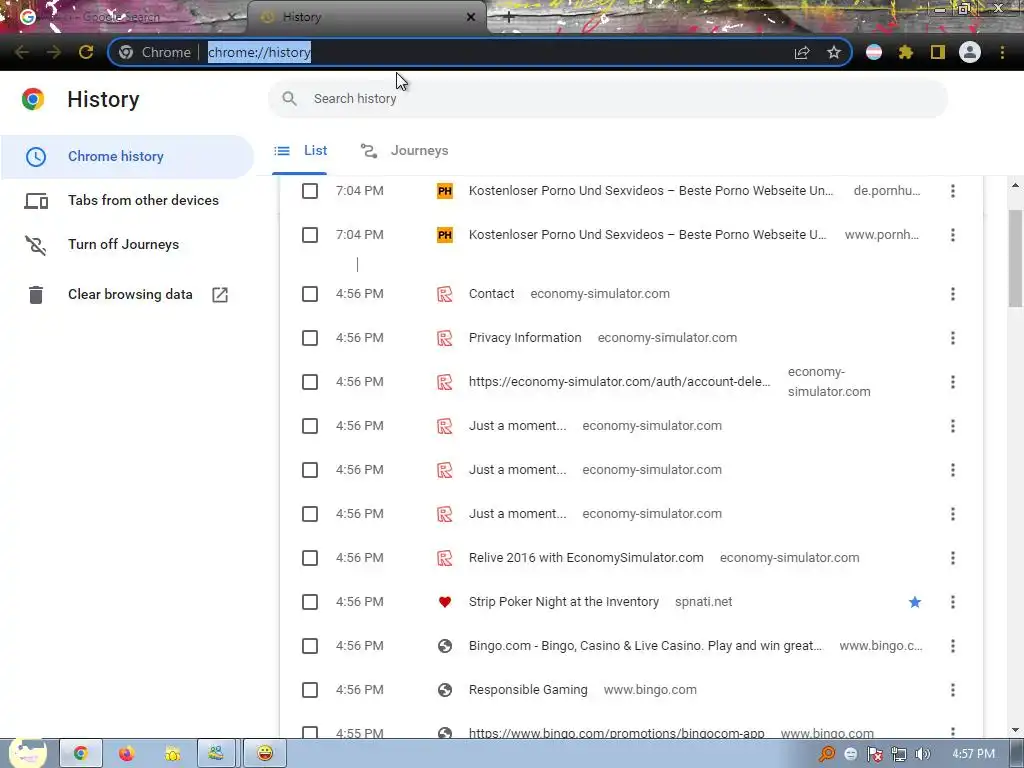
Task: Click the smiley face taskbar icon
Action: [x=264, y=754]
